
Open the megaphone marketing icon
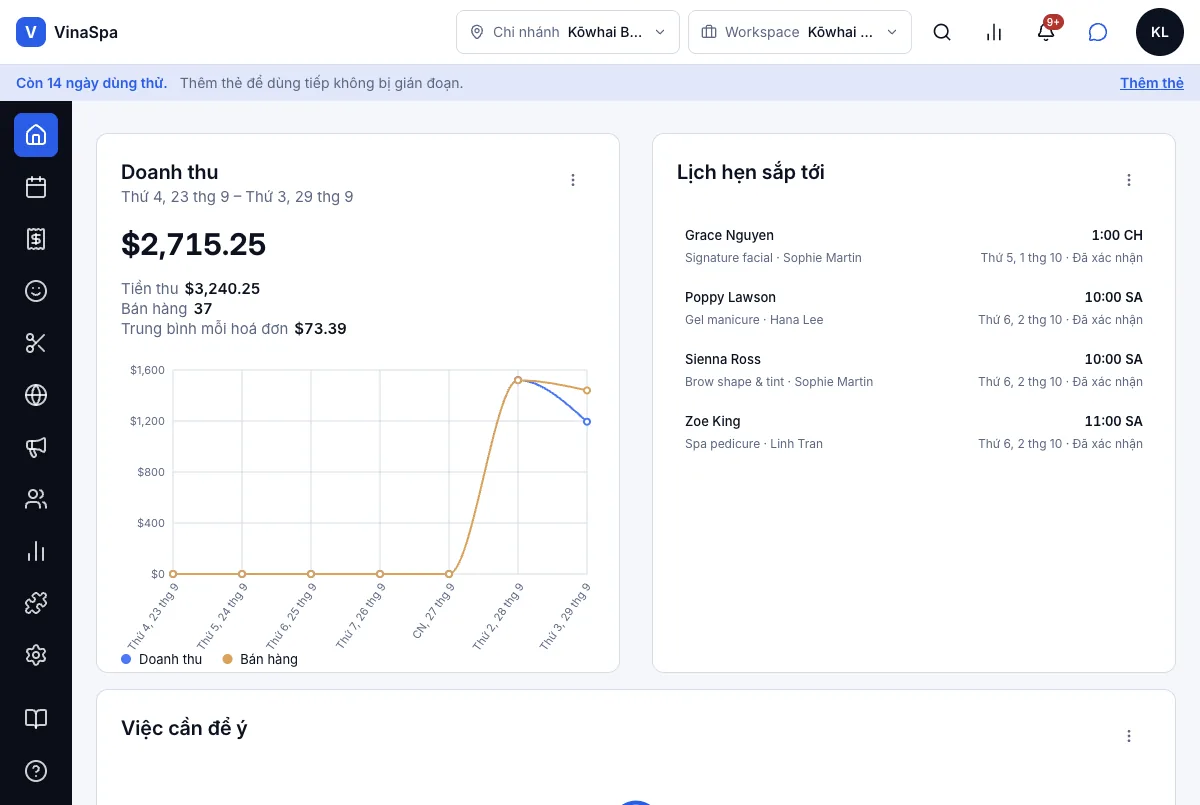coord(36,447)
